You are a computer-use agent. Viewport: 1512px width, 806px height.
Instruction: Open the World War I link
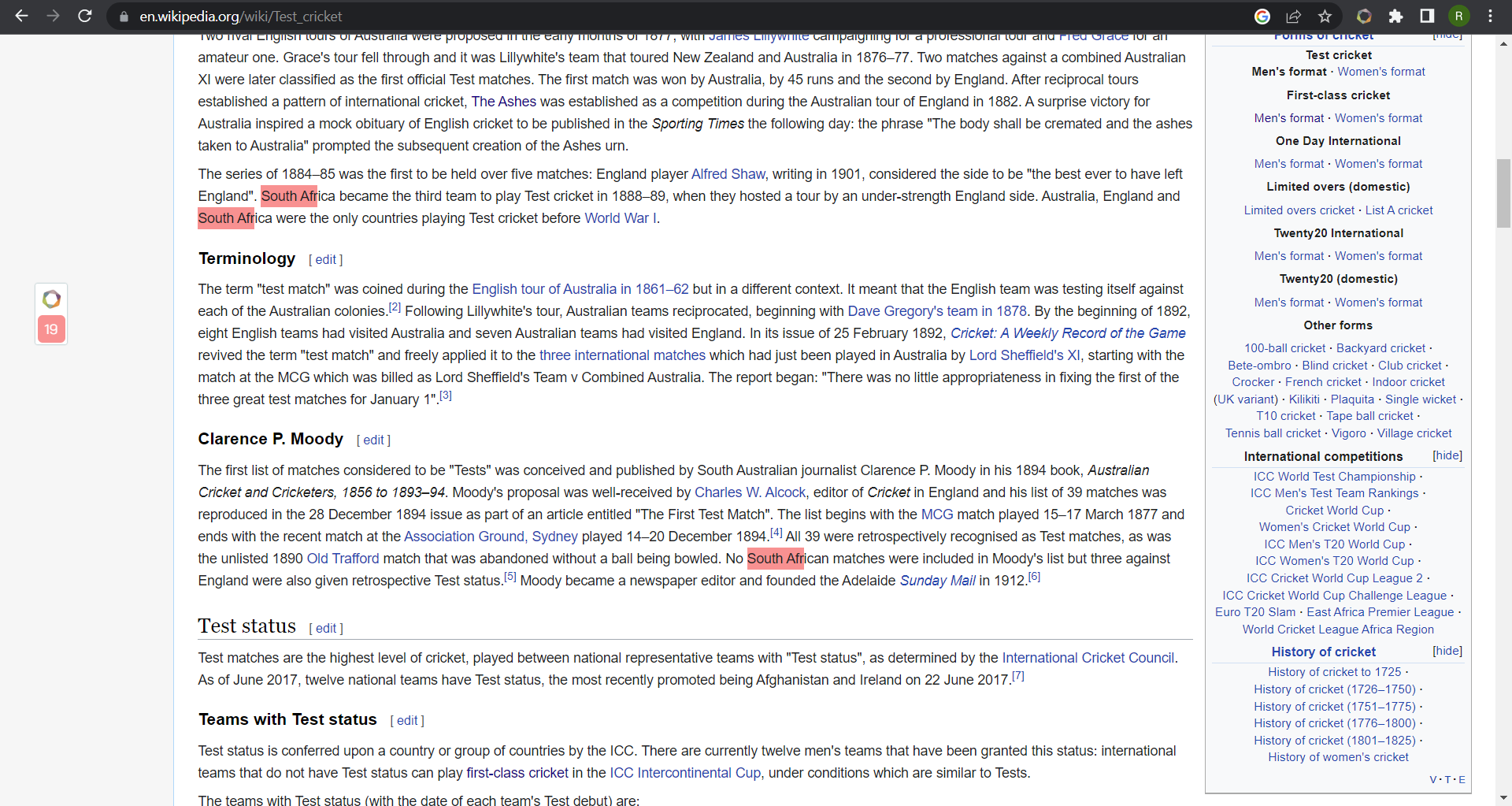(x=620, y=218)
